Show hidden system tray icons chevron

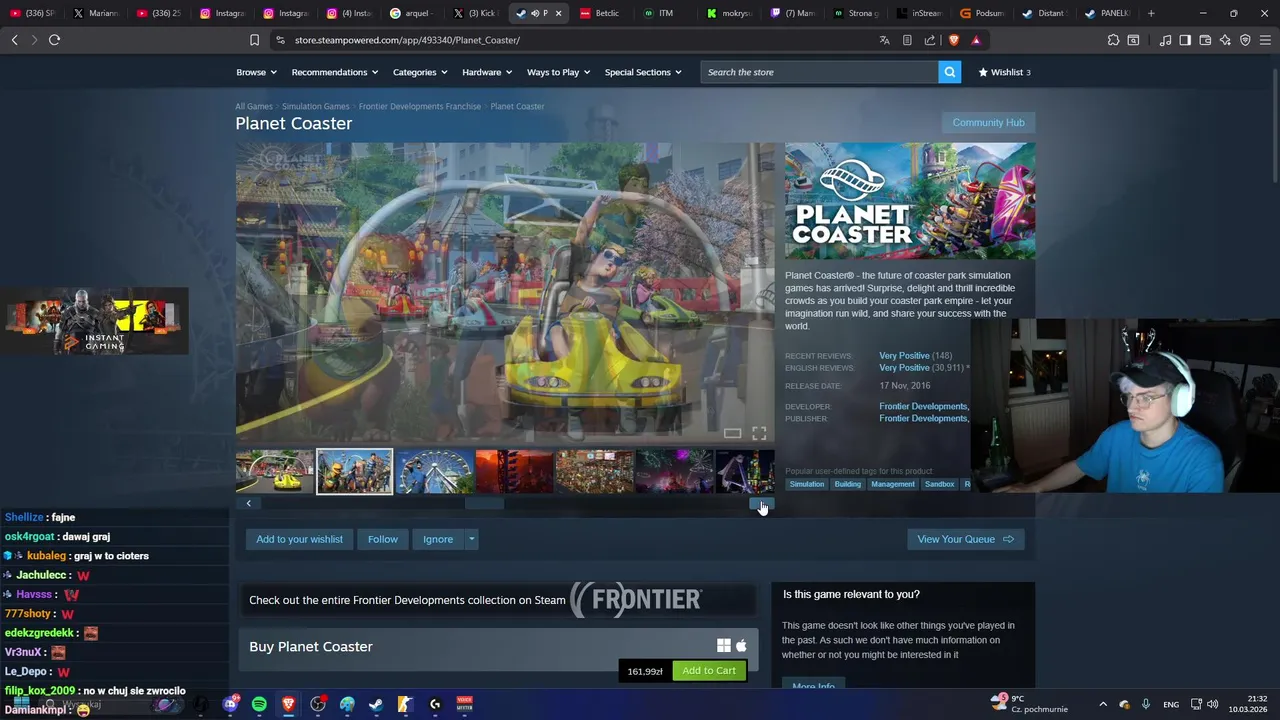[1103, 704]
